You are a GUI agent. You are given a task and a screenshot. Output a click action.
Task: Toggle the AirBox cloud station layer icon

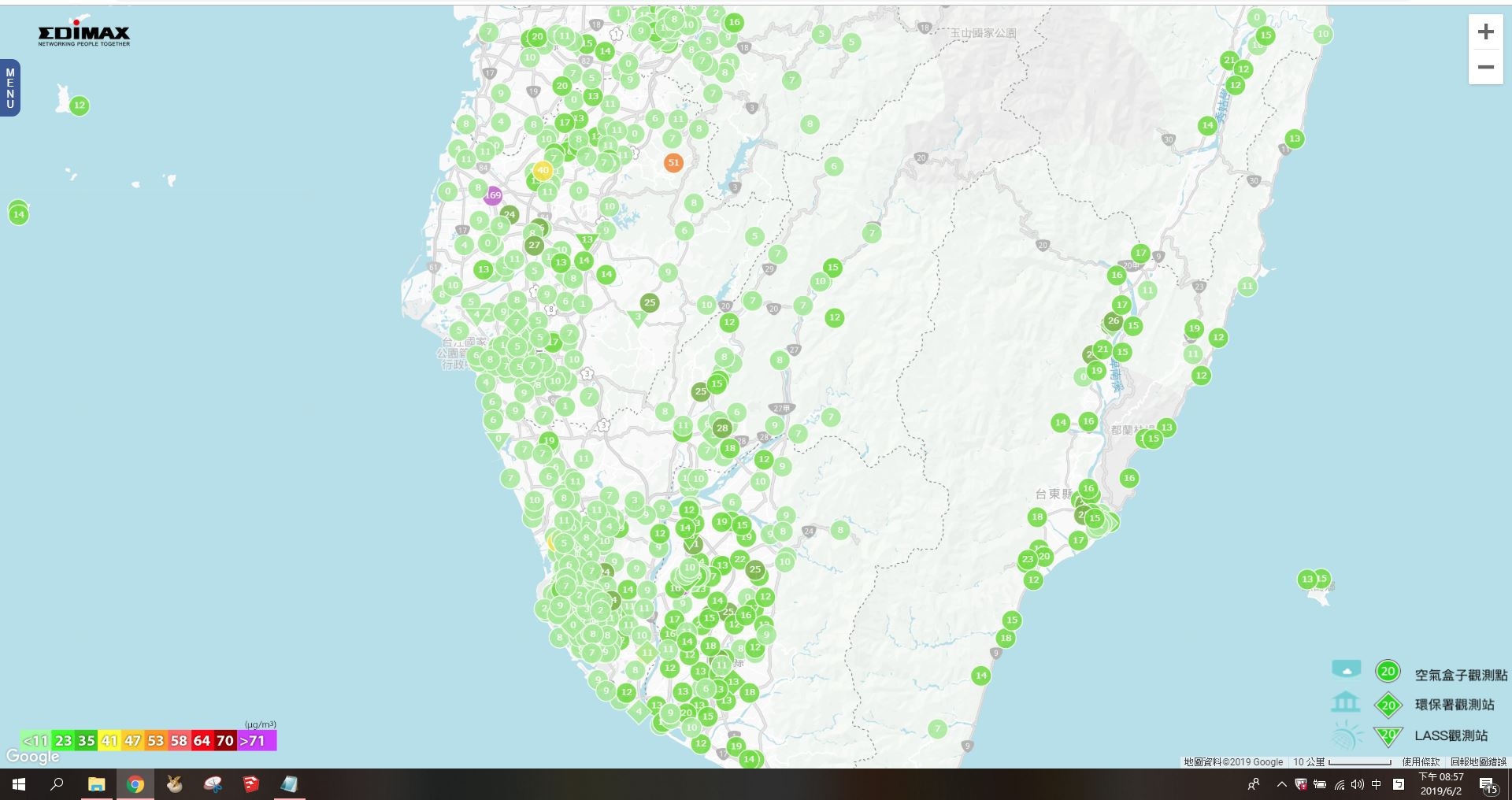(1347, 670)
